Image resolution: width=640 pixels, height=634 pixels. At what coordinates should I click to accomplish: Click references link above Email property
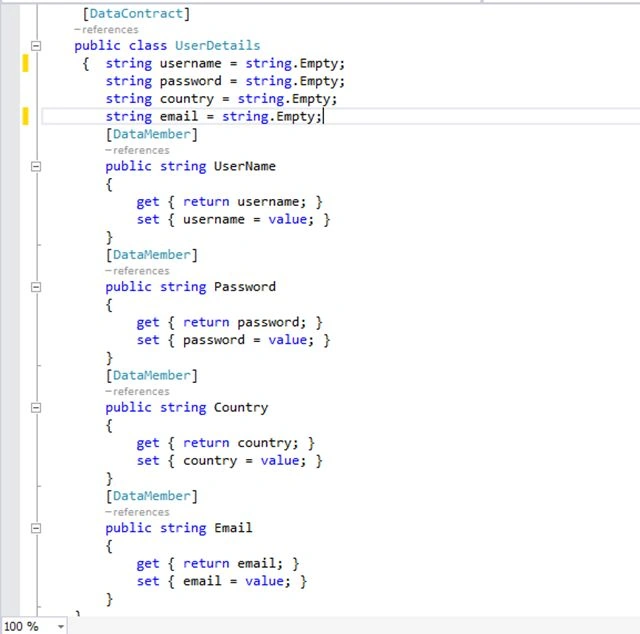138,512
